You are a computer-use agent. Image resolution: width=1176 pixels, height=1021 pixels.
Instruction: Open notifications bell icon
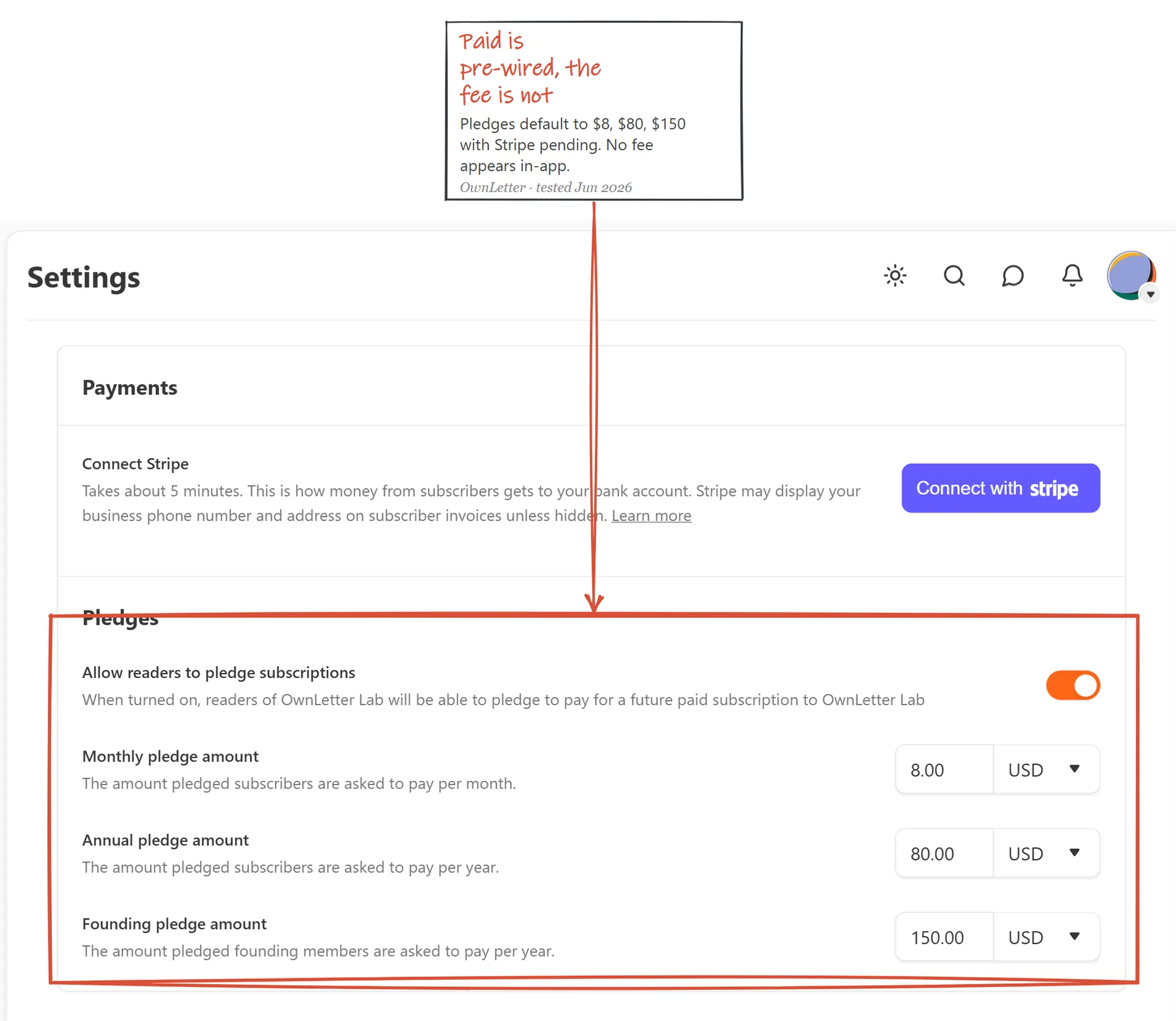coord(1072,276)
